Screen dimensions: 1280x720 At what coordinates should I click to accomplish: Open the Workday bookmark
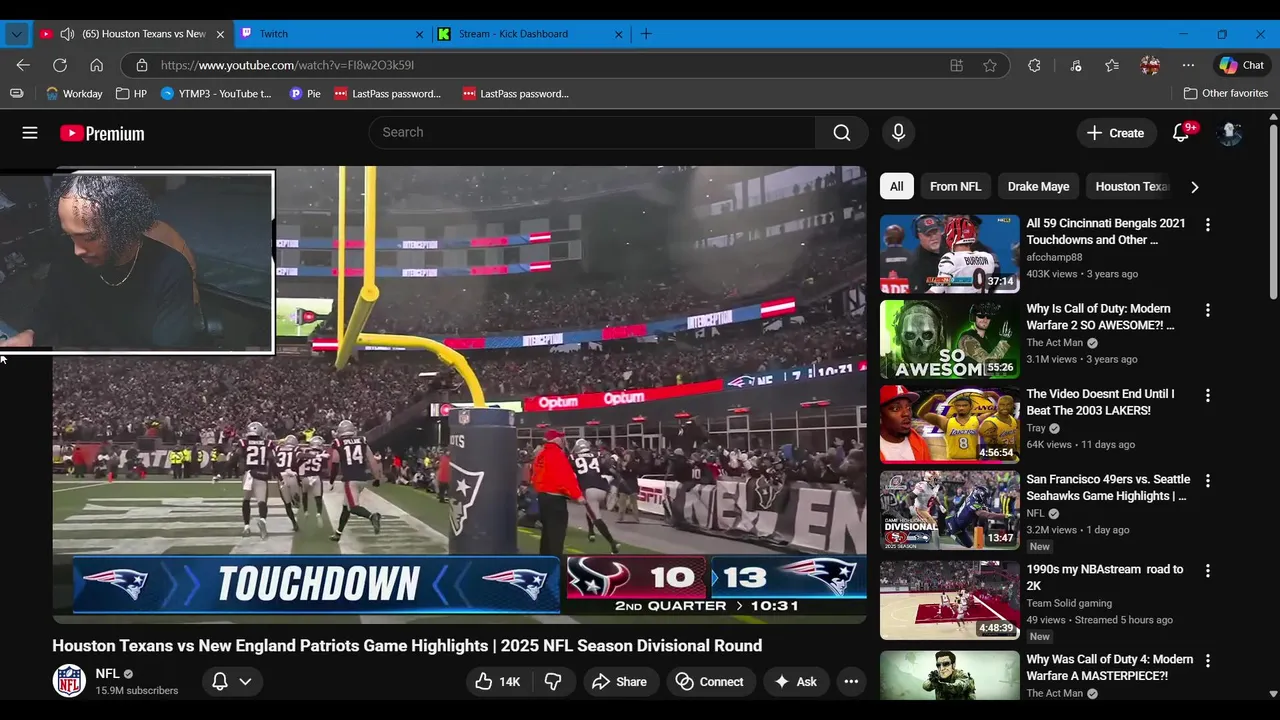[74, 93]
